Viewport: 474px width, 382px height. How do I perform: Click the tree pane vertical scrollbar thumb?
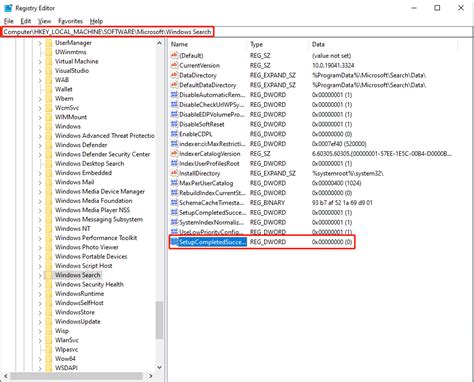point(159,320)
